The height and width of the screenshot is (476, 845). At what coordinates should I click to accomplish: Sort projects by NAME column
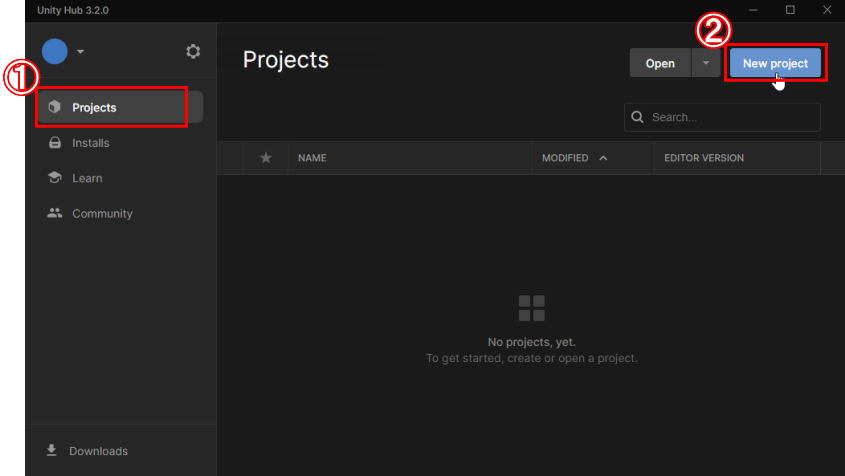point(312,158)
